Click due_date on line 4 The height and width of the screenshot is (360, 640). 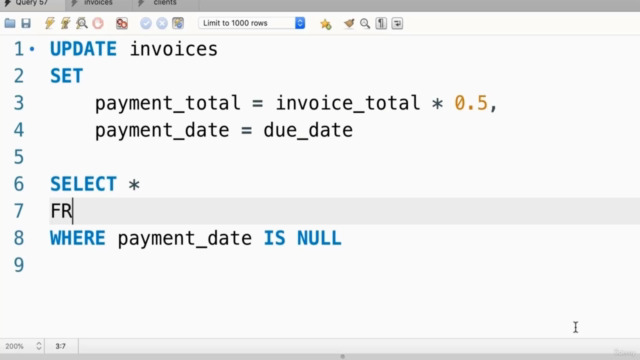tap(308, 131)
